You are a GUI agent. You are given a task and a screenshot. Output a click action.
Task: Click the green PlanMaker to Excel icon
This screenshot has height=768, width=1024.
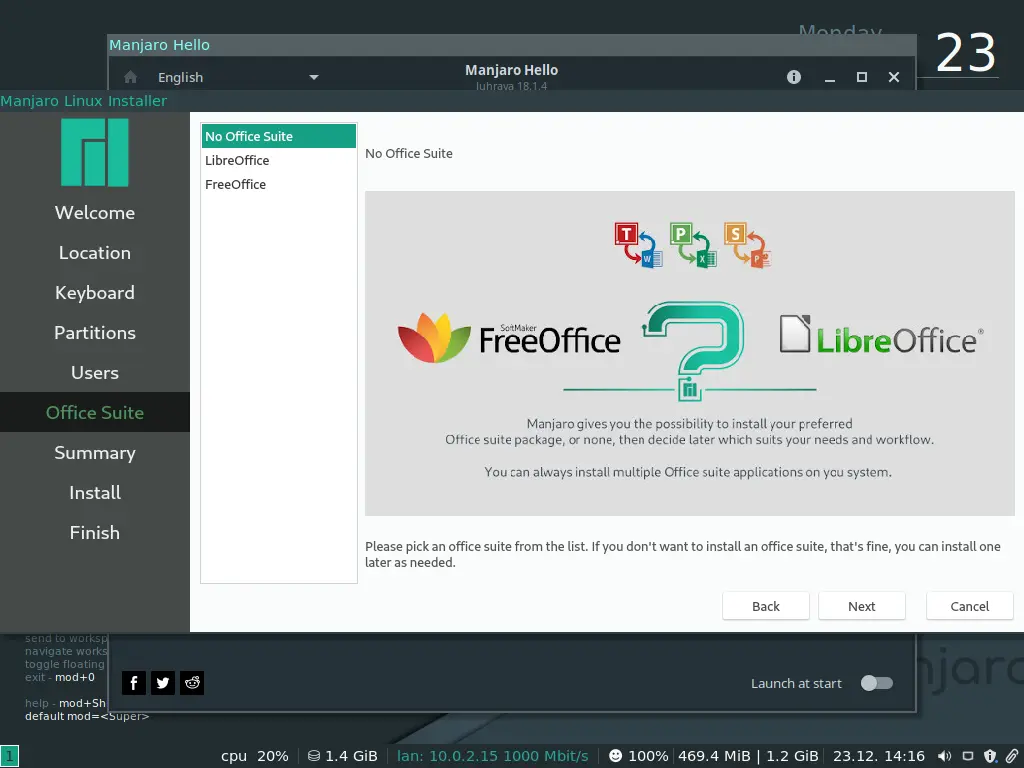click(x=693, y=245)
